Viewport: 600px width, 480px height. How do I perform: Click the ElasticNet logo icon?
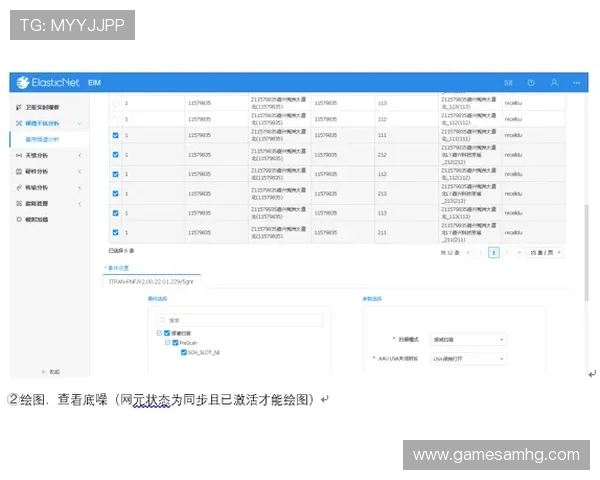tap(23, 82)
